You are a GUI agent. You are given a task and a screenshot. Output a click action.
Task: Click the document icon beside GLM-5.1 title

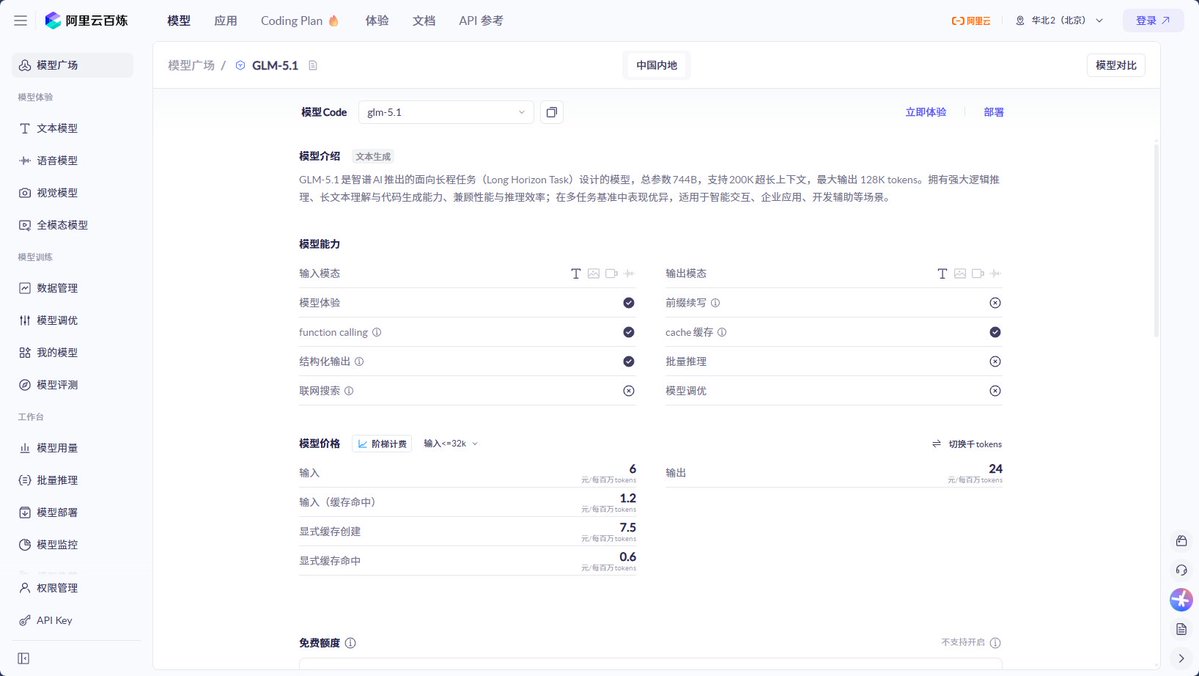pyautogui.click(x=313, y=66)
